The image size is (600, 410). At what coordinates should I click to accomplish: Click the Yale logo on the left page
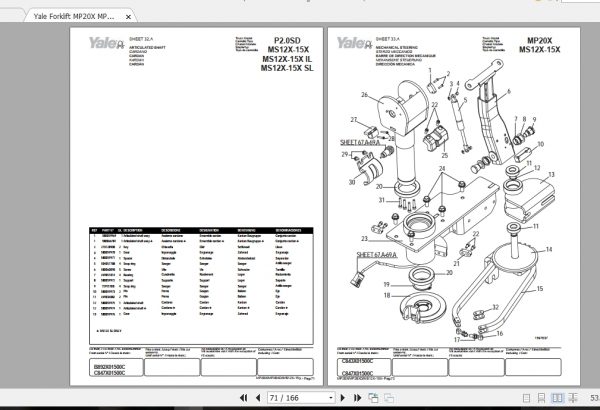(107, 42)
